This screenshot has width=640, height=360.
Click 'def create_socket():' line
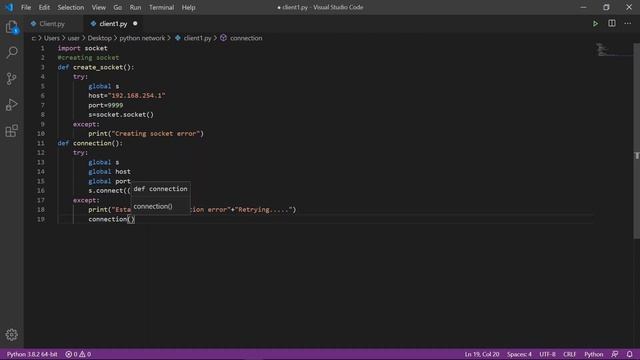pos(96,67)
